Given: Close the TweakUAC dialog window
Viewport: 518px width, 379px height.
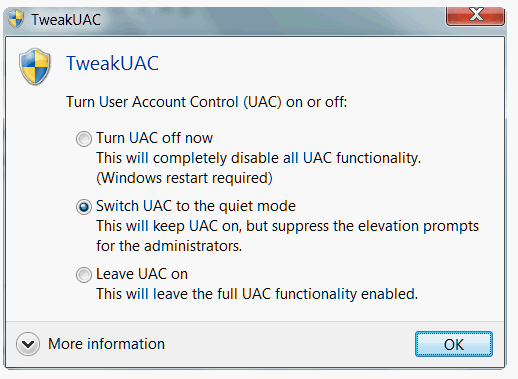Looking at the screenshot, I should (475, 15).
